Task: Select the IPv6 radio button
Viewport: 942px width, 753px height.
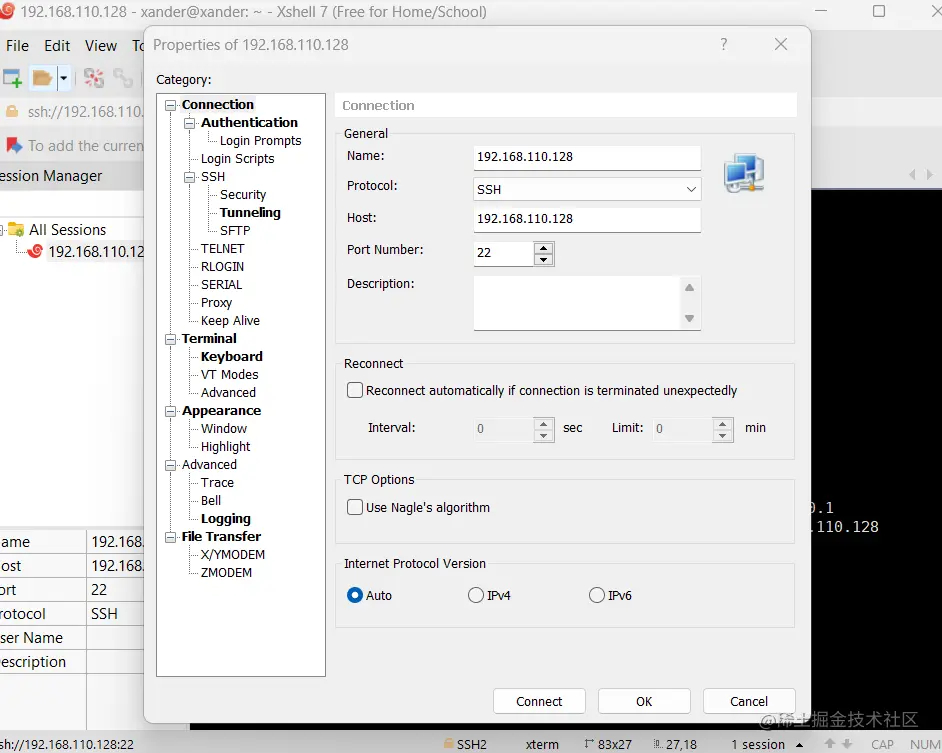Action: point(597,595)
